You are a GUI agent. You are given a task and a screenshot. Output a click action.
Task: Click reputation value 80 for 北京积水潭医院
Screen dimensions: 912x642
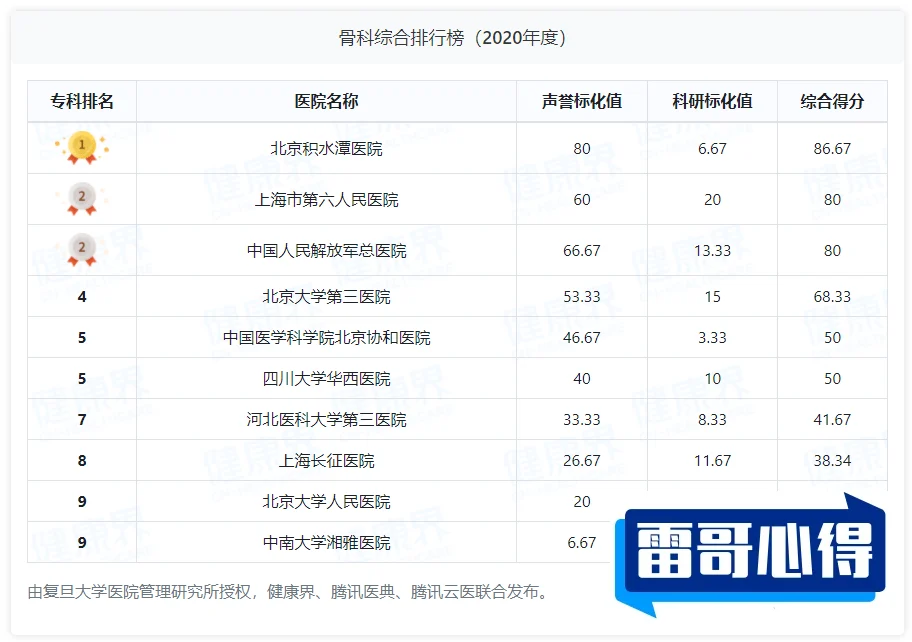(582, 149)
